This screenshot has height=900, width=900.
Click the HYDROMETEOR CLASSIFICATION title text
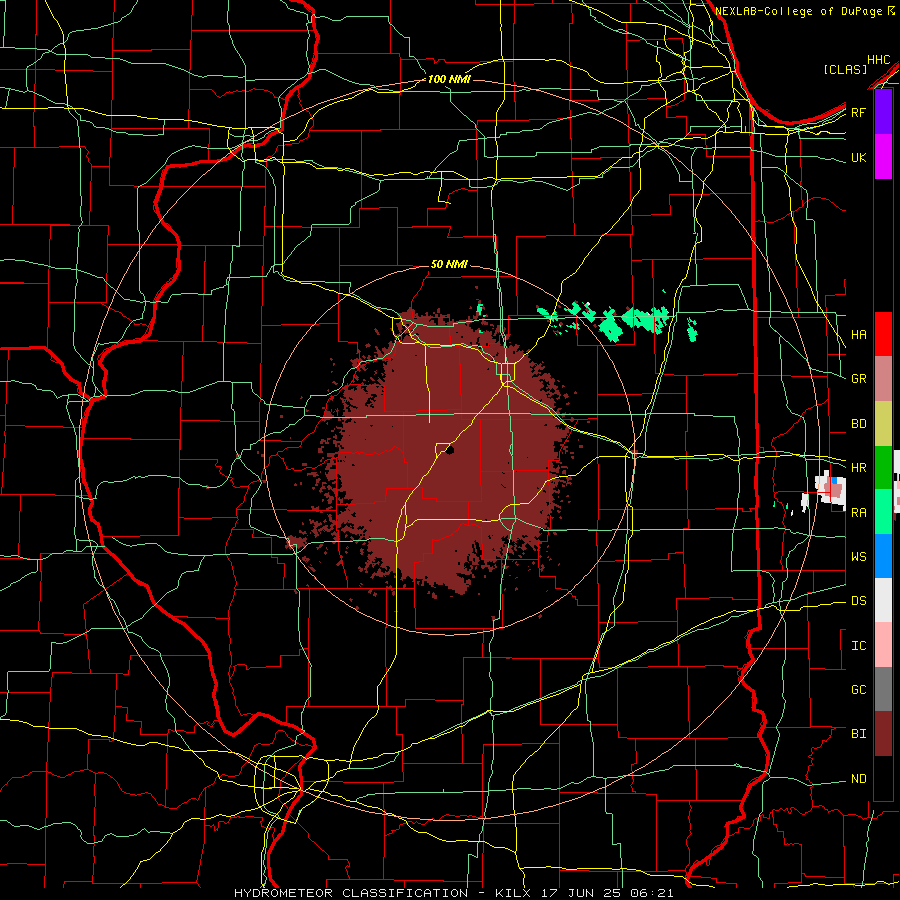(x=351, y=893)
